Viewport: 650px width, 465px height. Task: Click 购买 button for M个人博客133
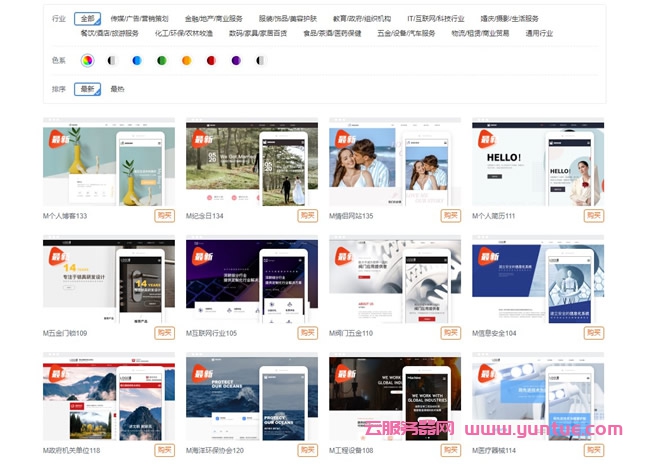pyautogui.click(x=164, y=215)
